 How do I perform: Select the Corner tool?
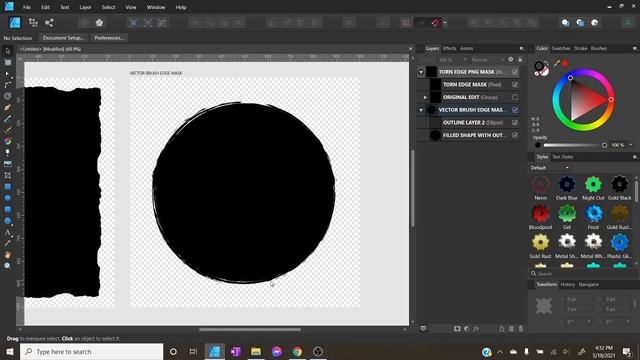(x=8, y=85)
